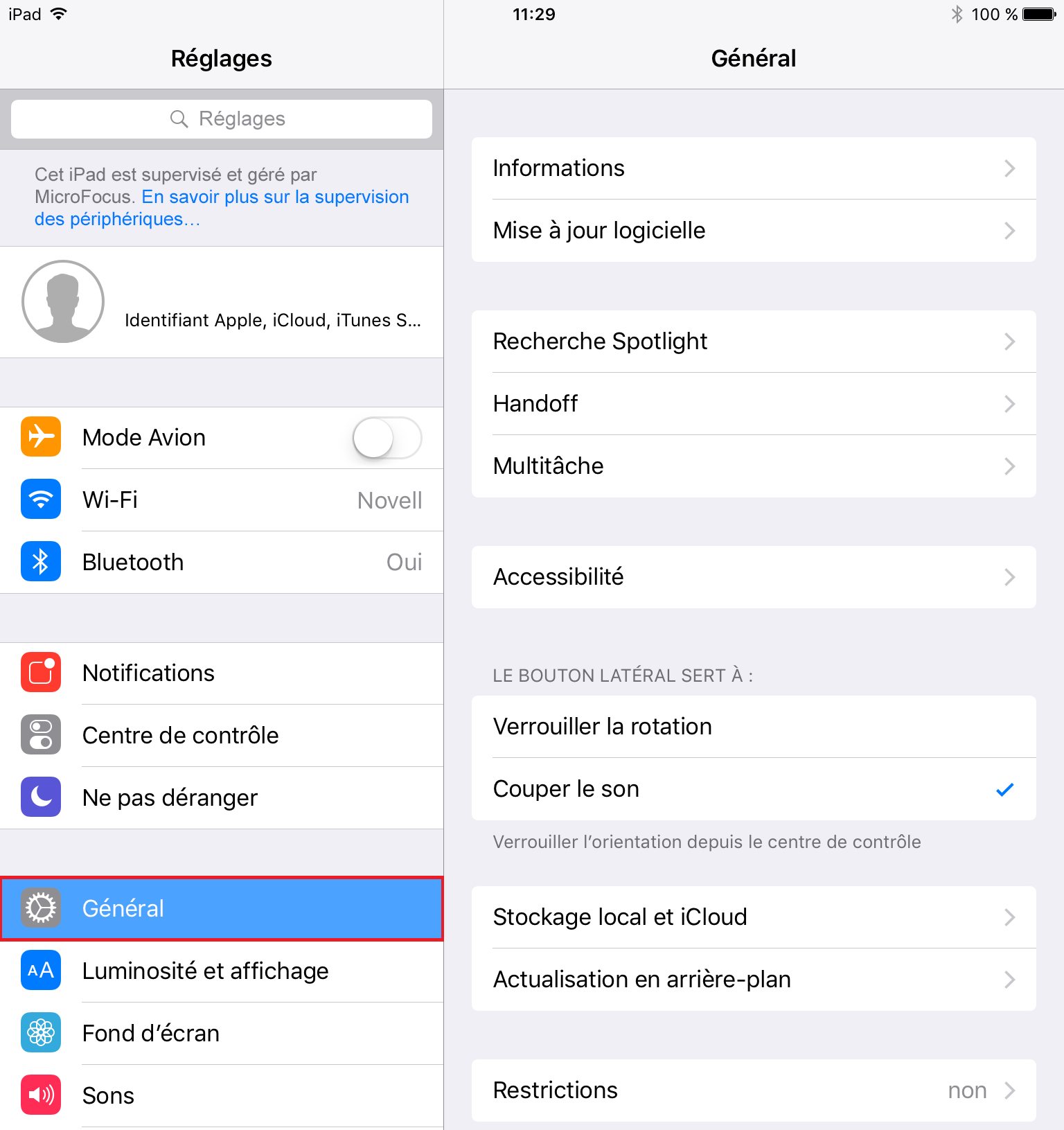Toggle the Mode Avion switch
This screenshot has width=1064, height=1130.
pos(387,438)
